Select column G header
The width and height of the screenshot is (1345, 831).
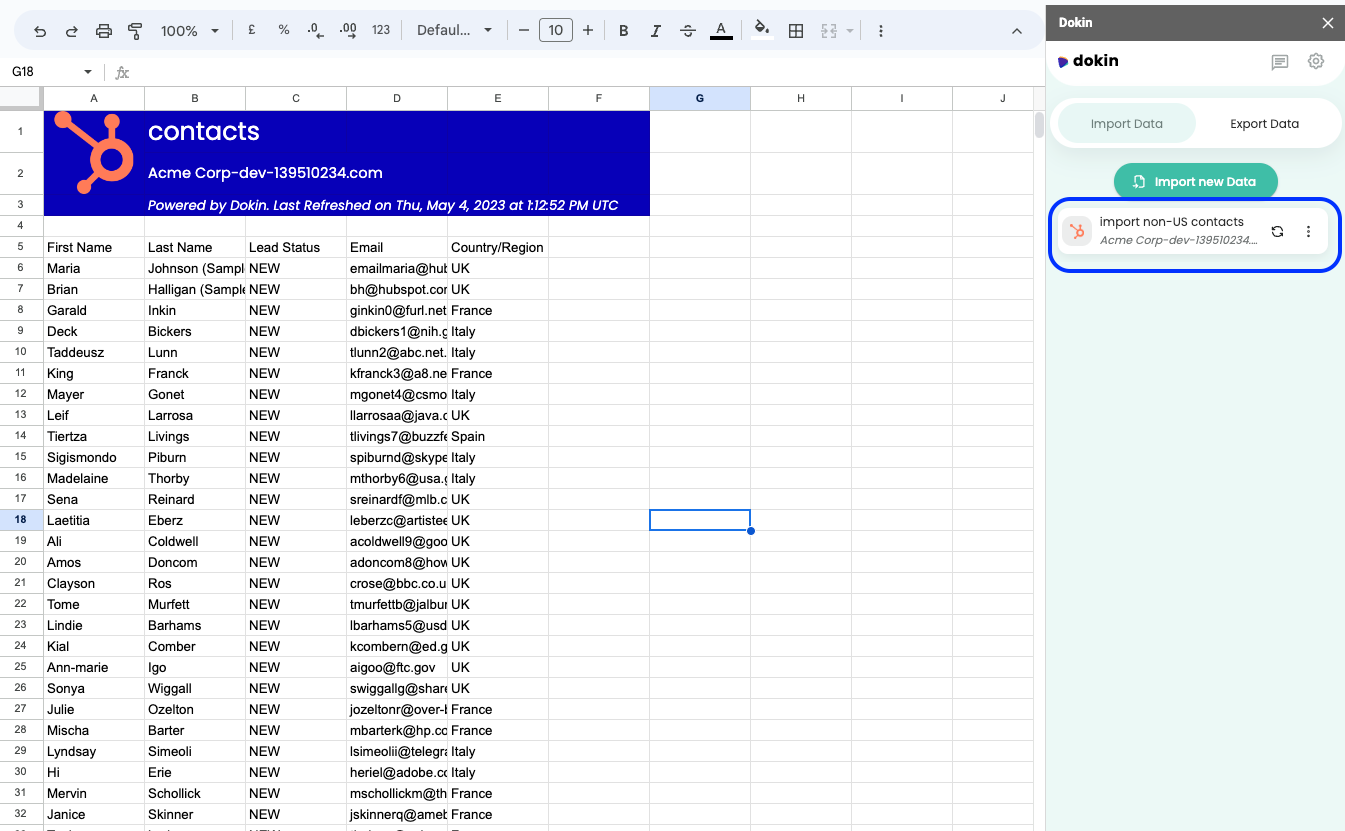(x=700, y=98)
